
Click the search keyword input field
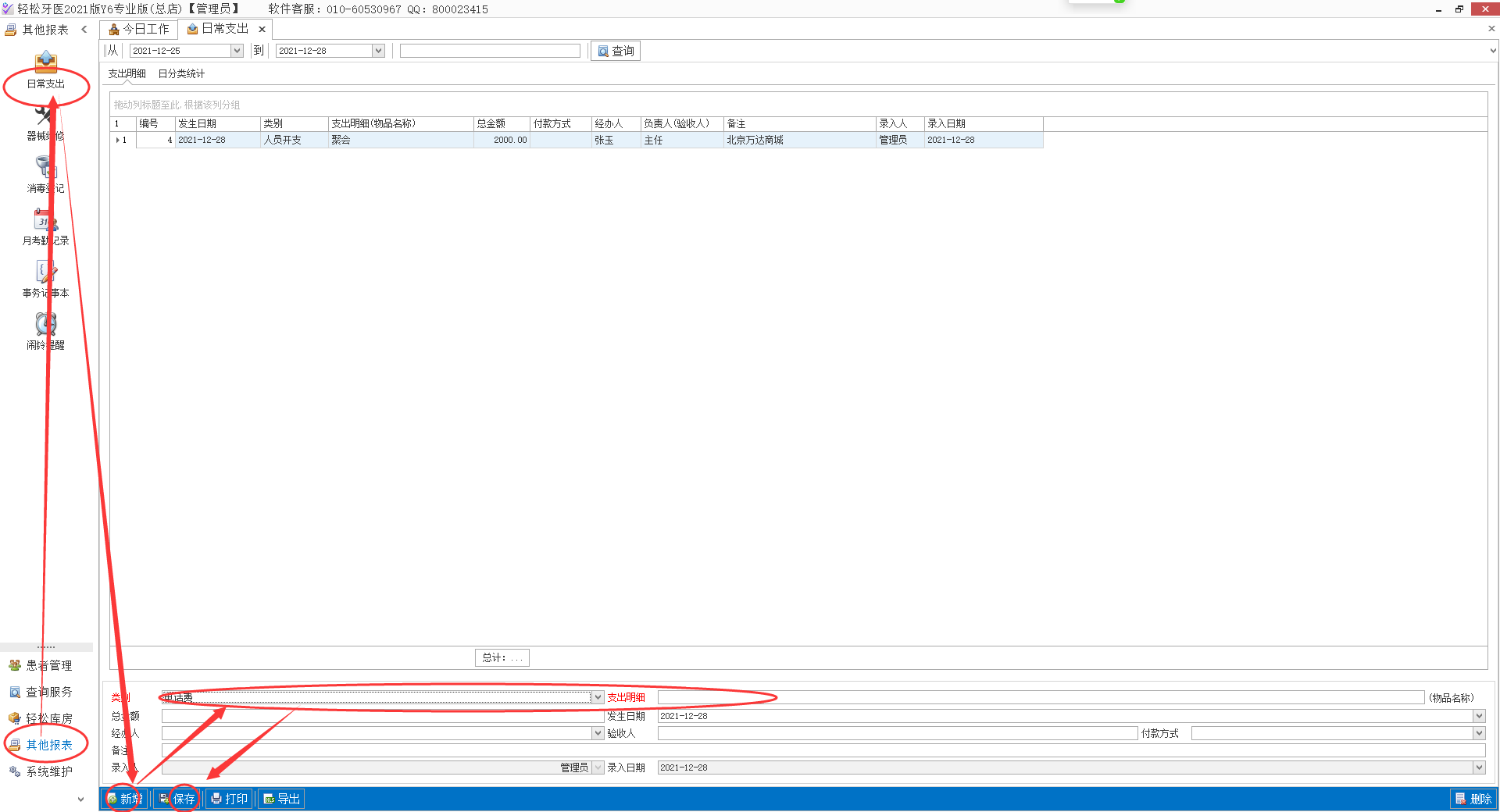coord(490,51)
